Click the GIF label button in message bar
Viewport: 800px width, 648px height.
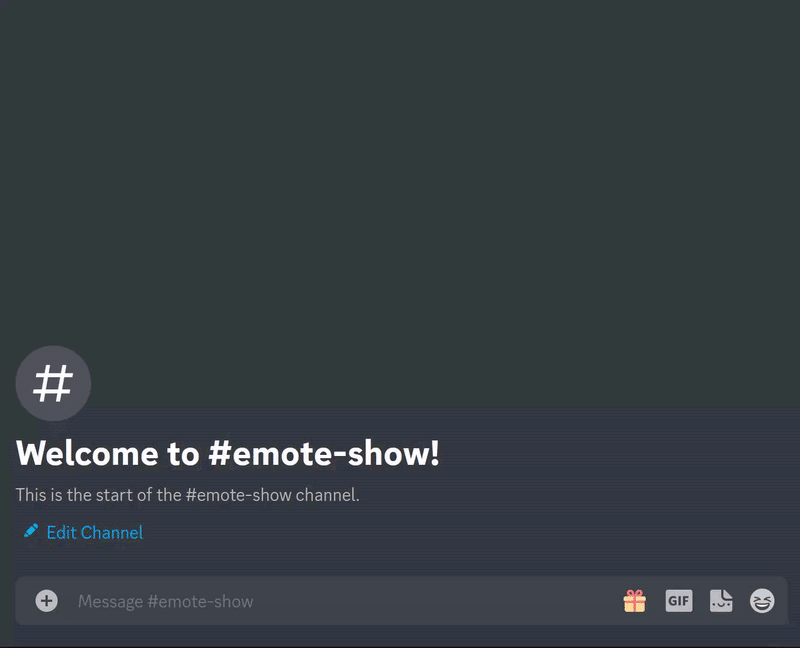[x=679, y=601]
